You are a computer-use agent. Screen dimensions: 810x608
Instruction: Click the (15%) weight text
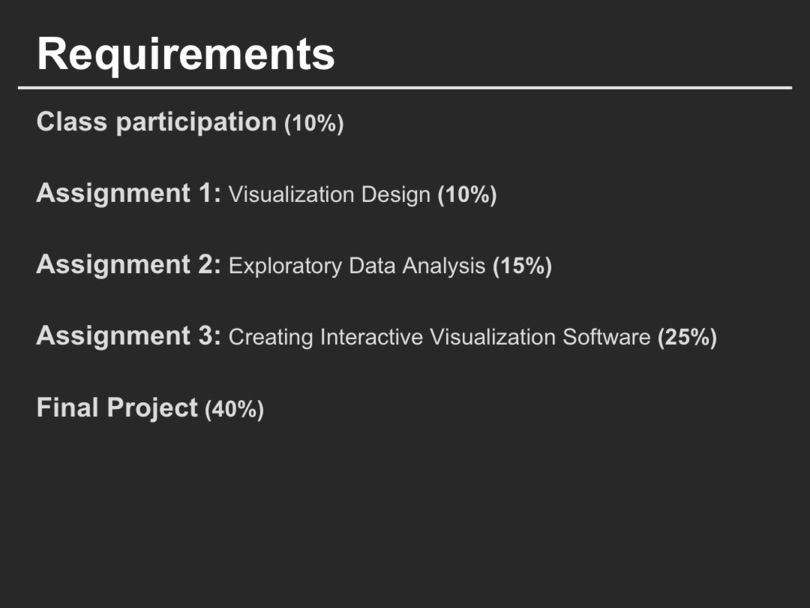(x=522, y=266)
